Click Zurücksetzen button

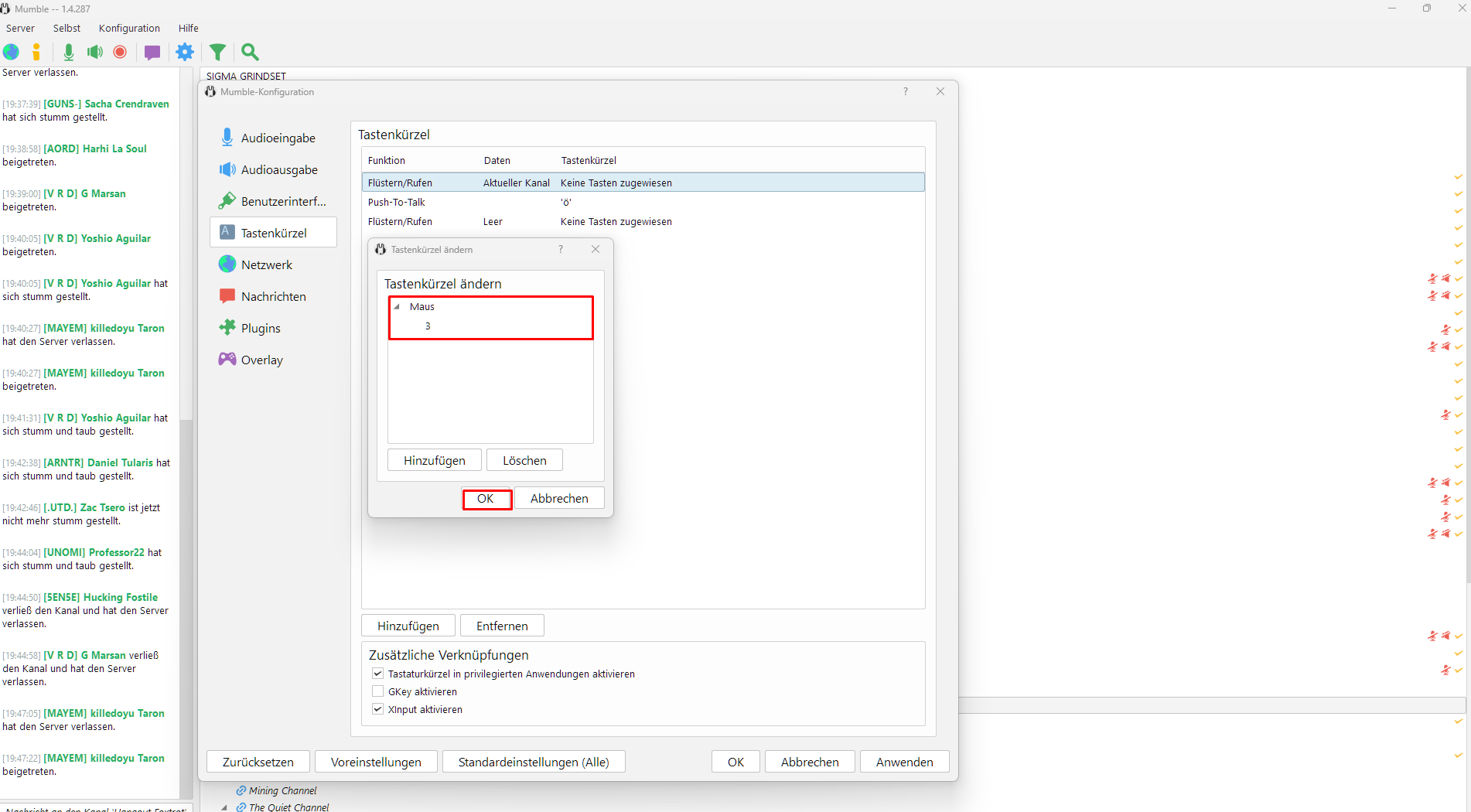point(258,762)
